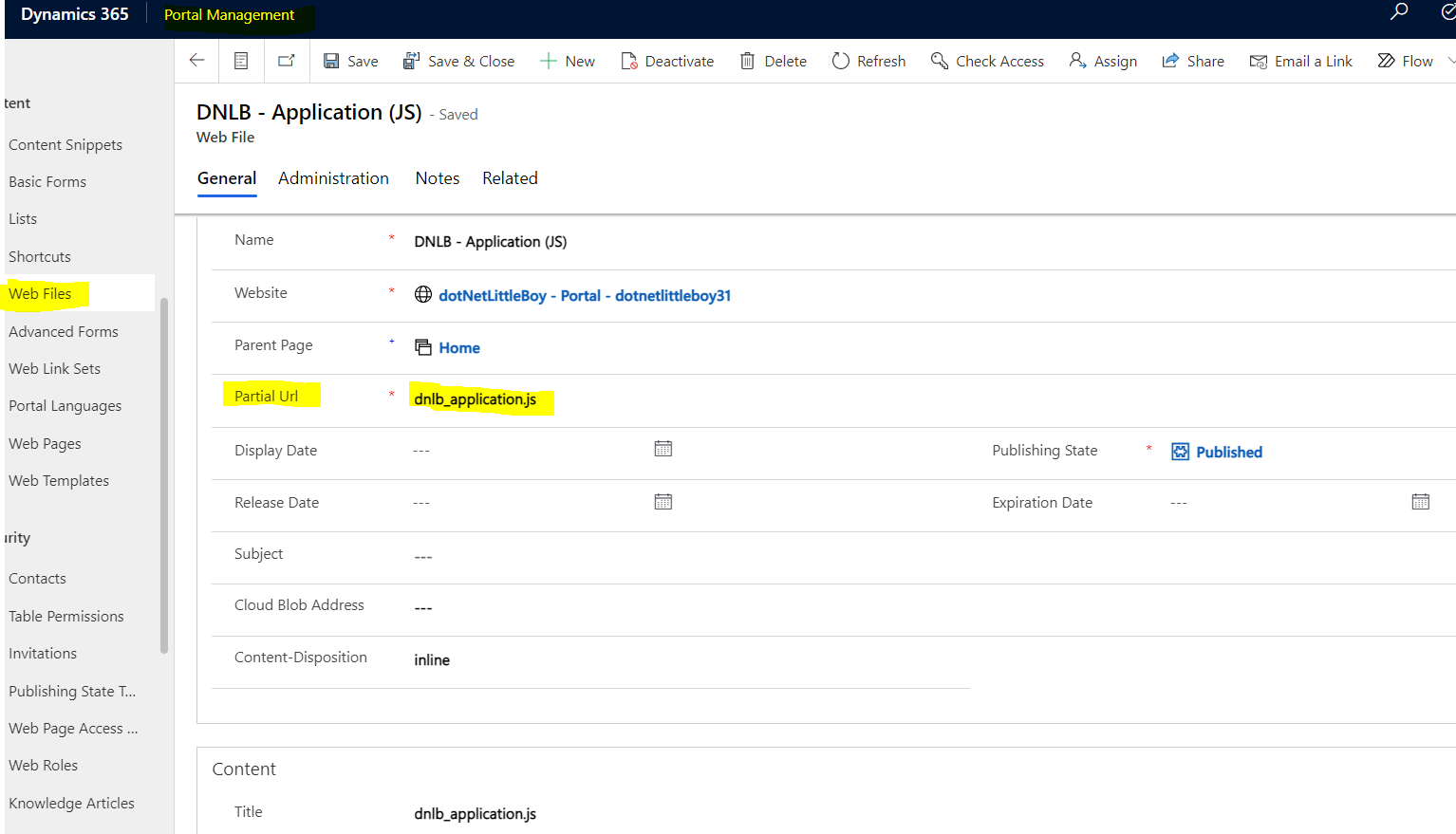The height and width of the screenshot is (834, 1456).
Task: Open Dynamics 365 home
Action: [75, 14]
